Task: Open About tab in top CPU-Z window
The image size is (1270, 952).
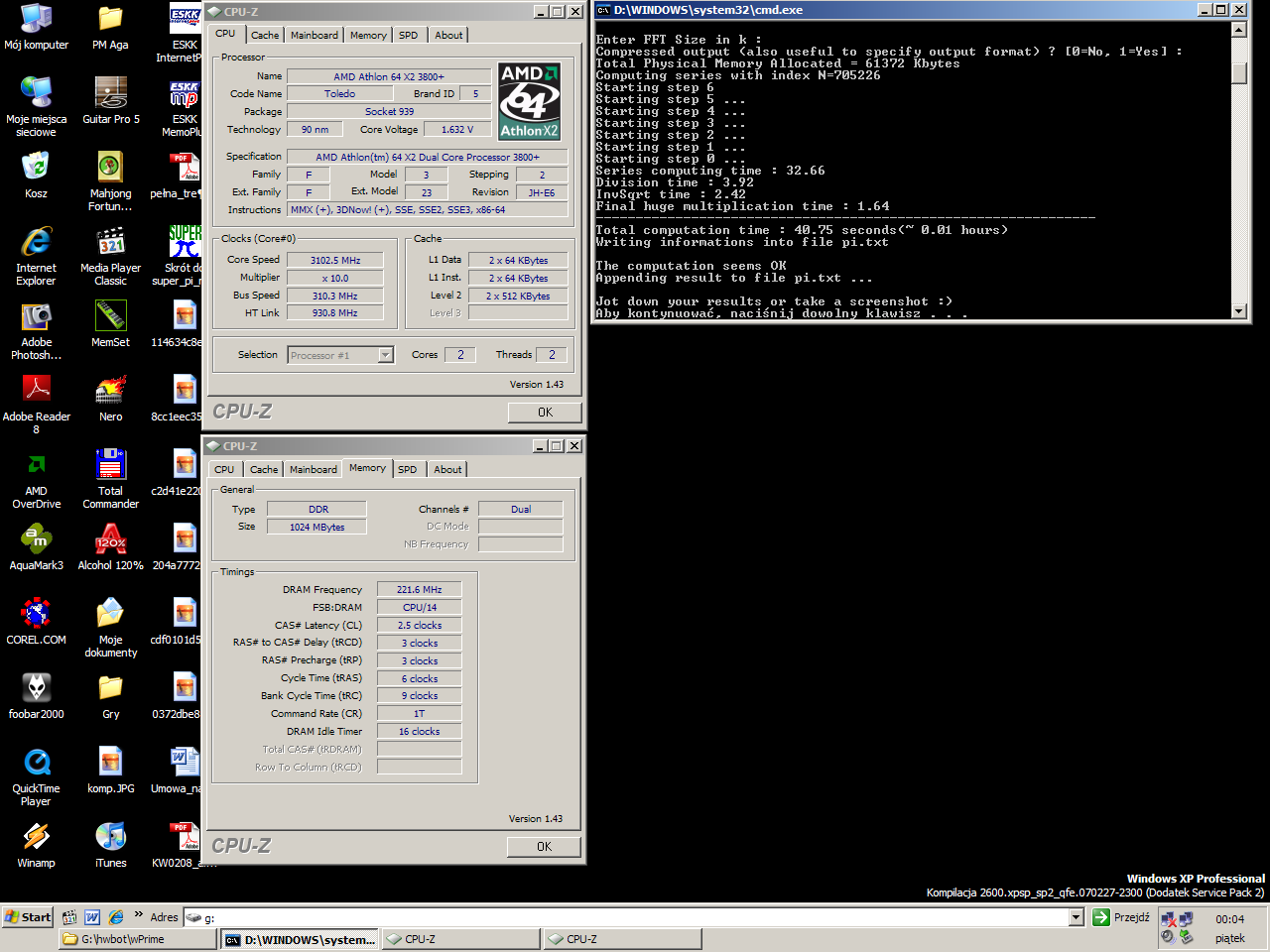Action: [448, 35]
